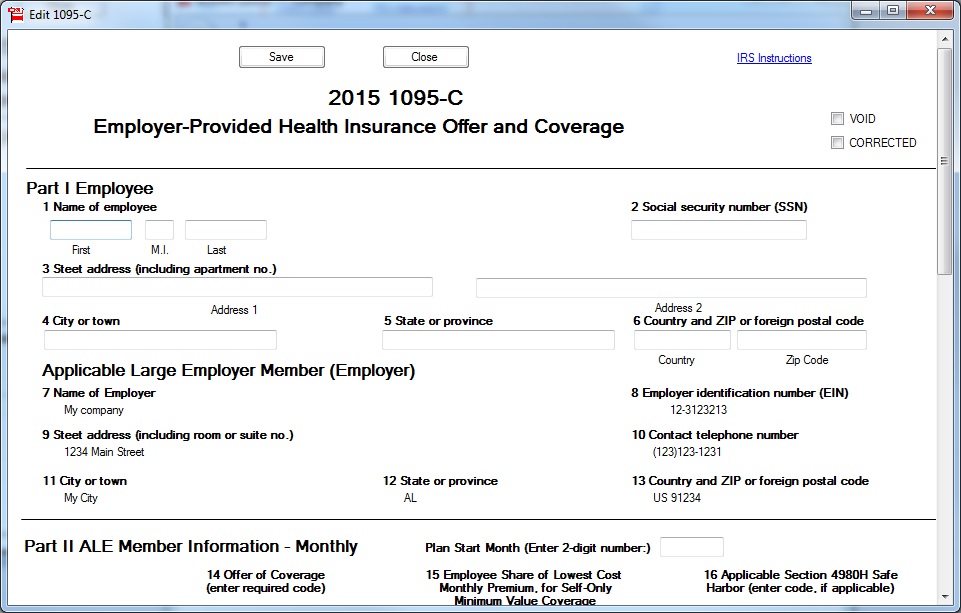
Task: Click the Zip Code field
Action: [802, 340]
